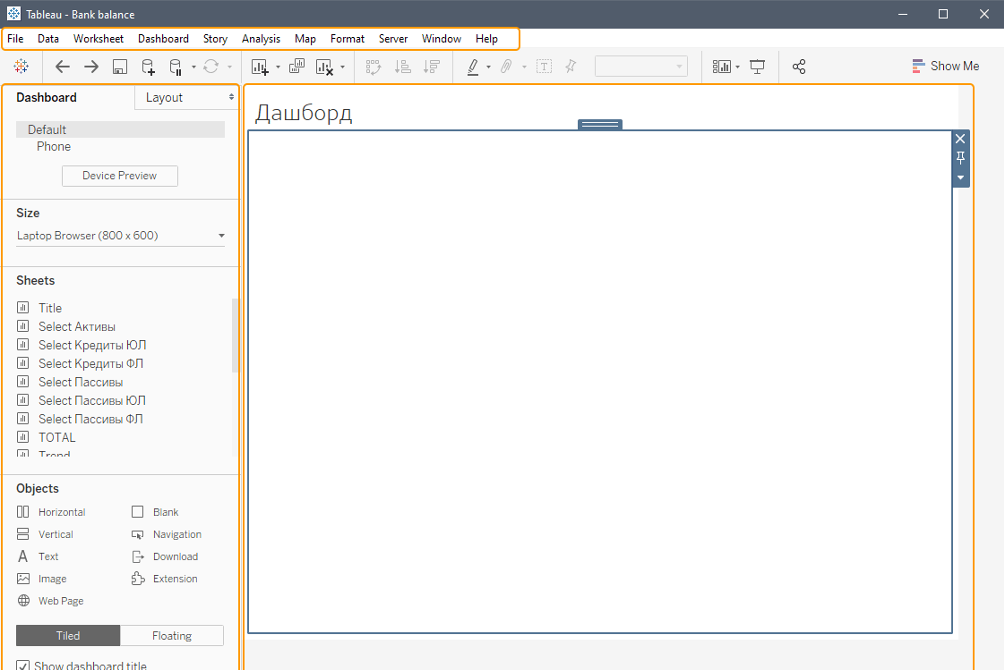Click the Sort ascending icon
The image size is (1004, 670).
tap(403, 66)
